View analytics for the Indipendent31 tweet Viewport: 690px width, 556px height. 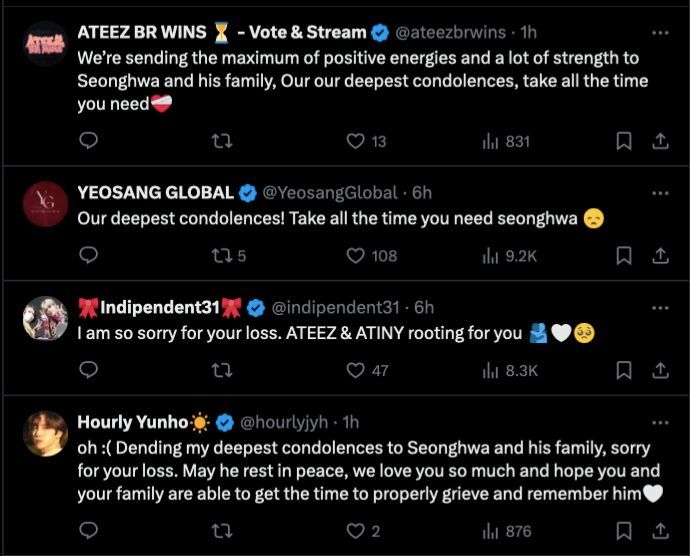click(490, 370)
